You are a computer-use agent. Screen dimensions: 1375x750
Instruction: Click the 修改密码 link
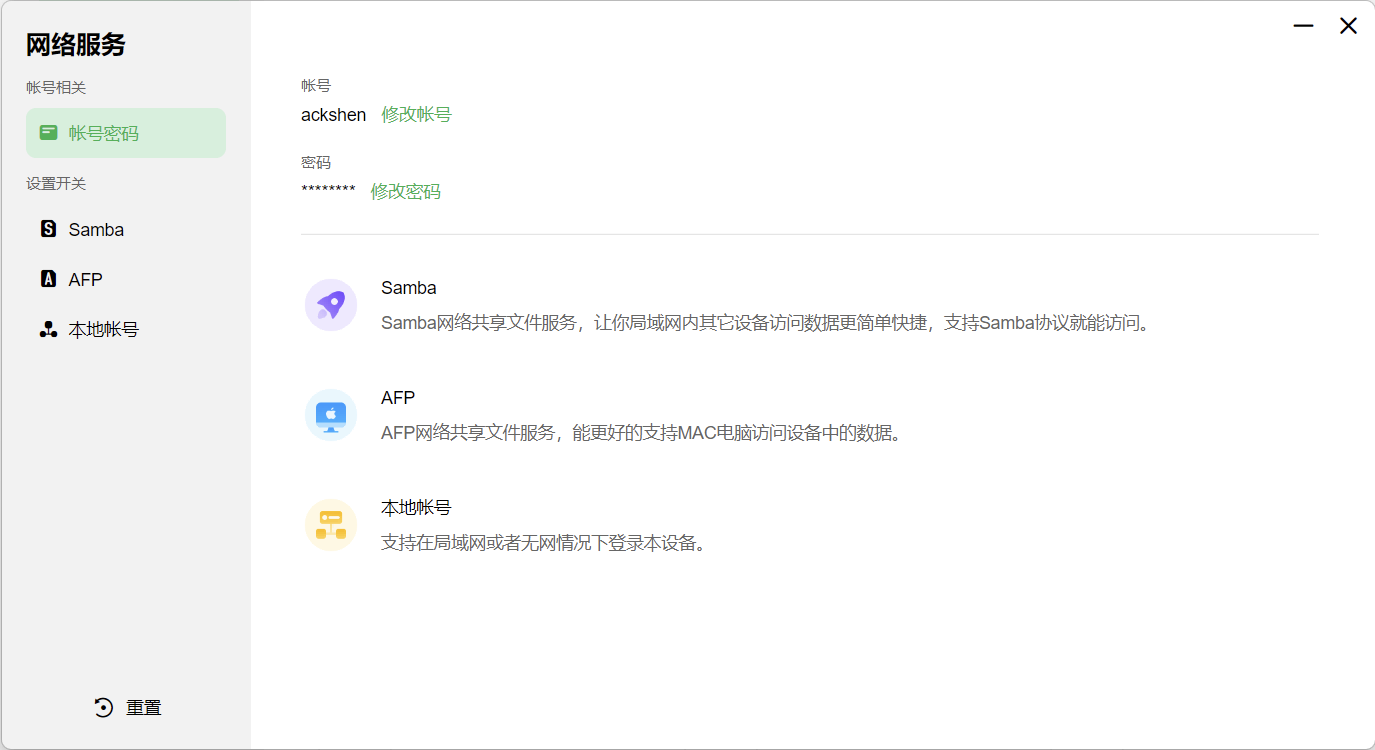[405, 192]
